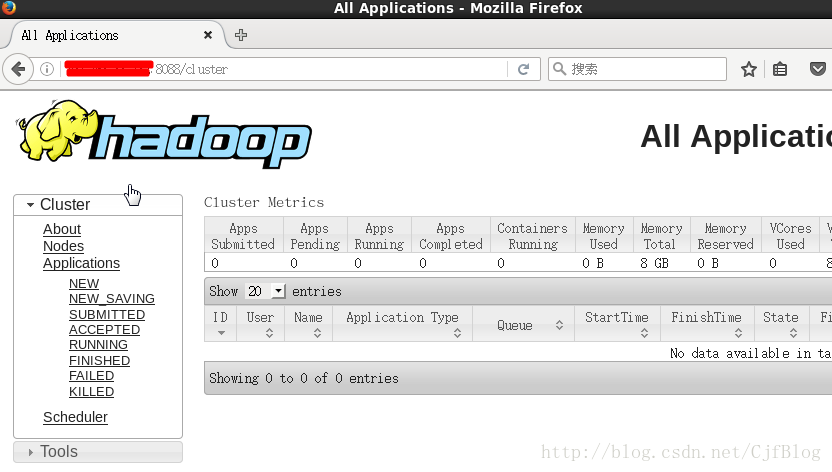Click the search magnifier icon
This screenshot has width=832, height=472.
(559, 69)
